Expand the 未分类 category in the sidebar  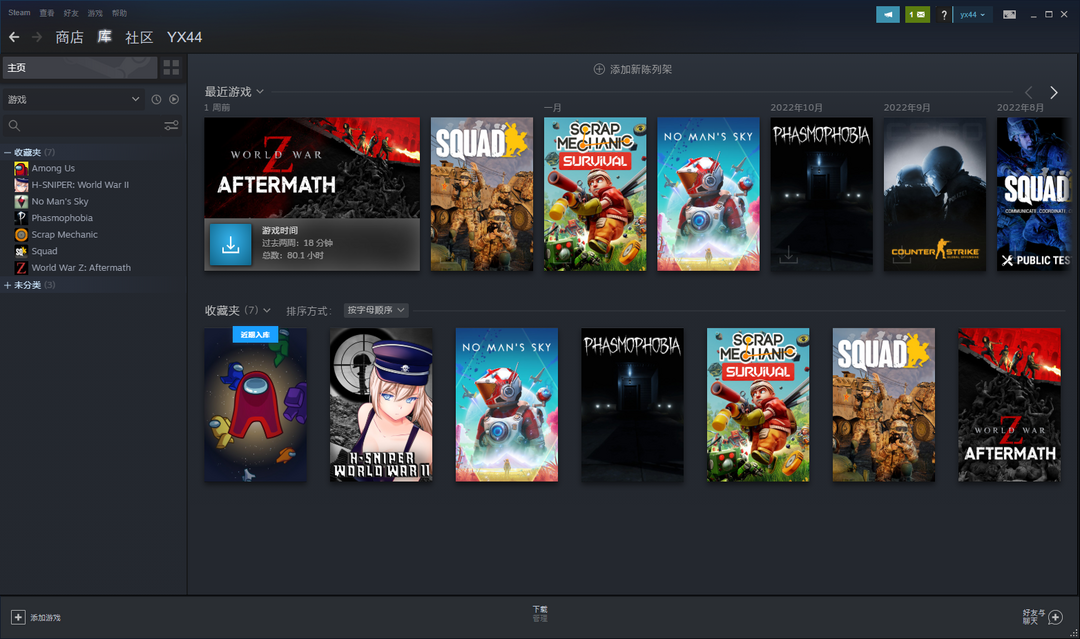click(x=8, y=285)
